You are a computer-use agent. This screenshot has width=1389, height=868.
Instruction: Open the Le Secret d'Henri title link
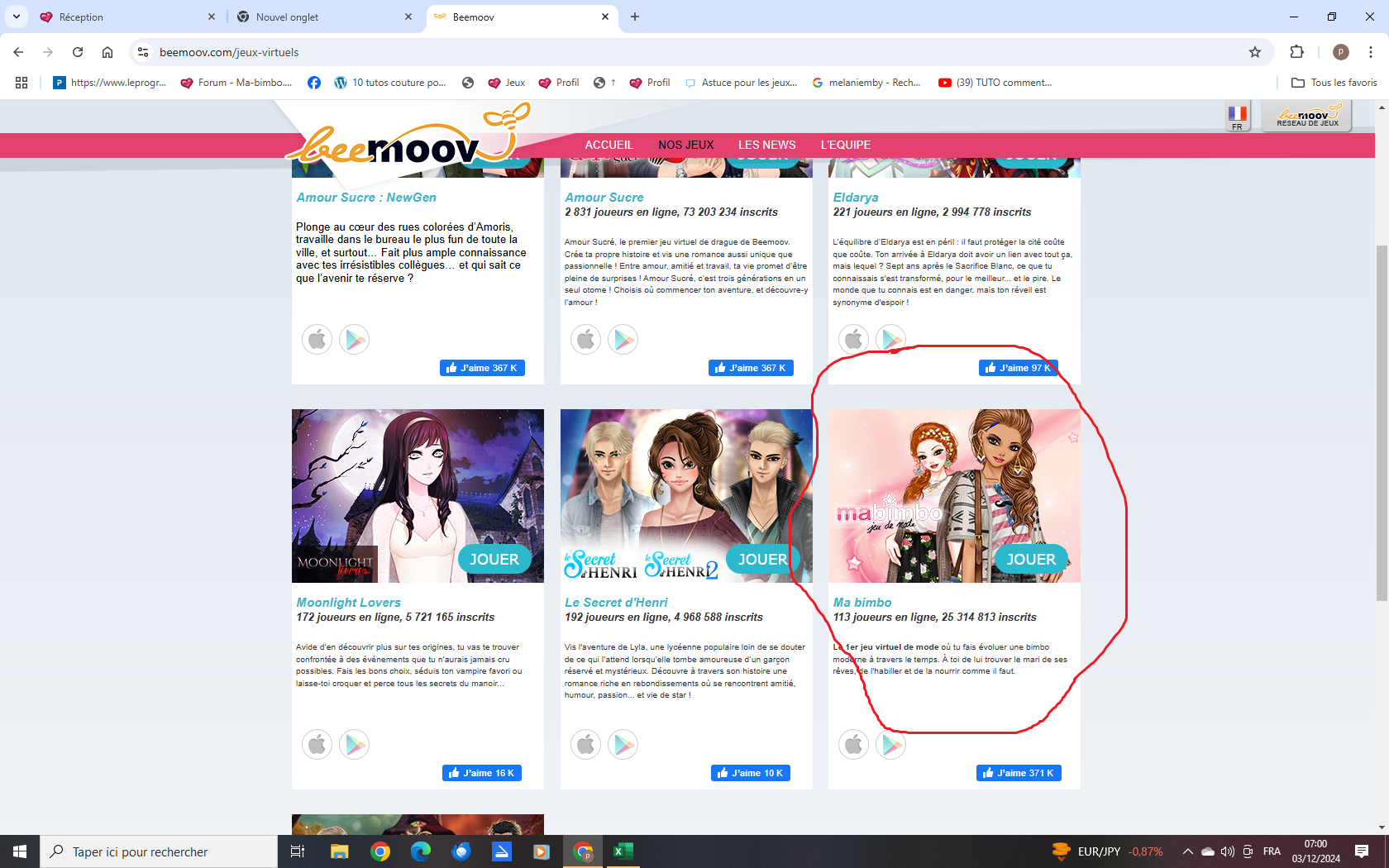[616, 603]
